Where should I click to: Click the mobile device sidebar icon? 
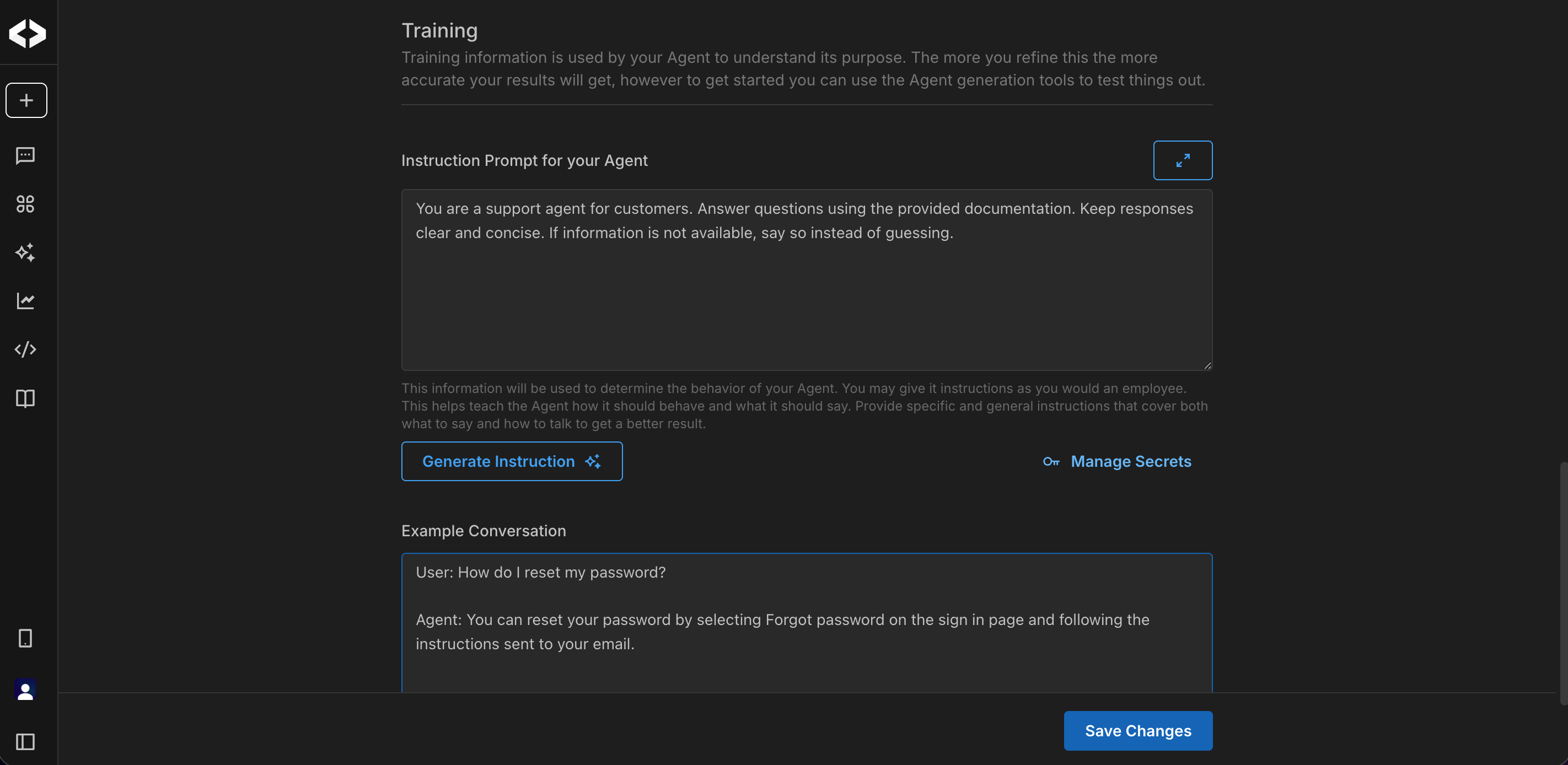click(x=25, y=638)
